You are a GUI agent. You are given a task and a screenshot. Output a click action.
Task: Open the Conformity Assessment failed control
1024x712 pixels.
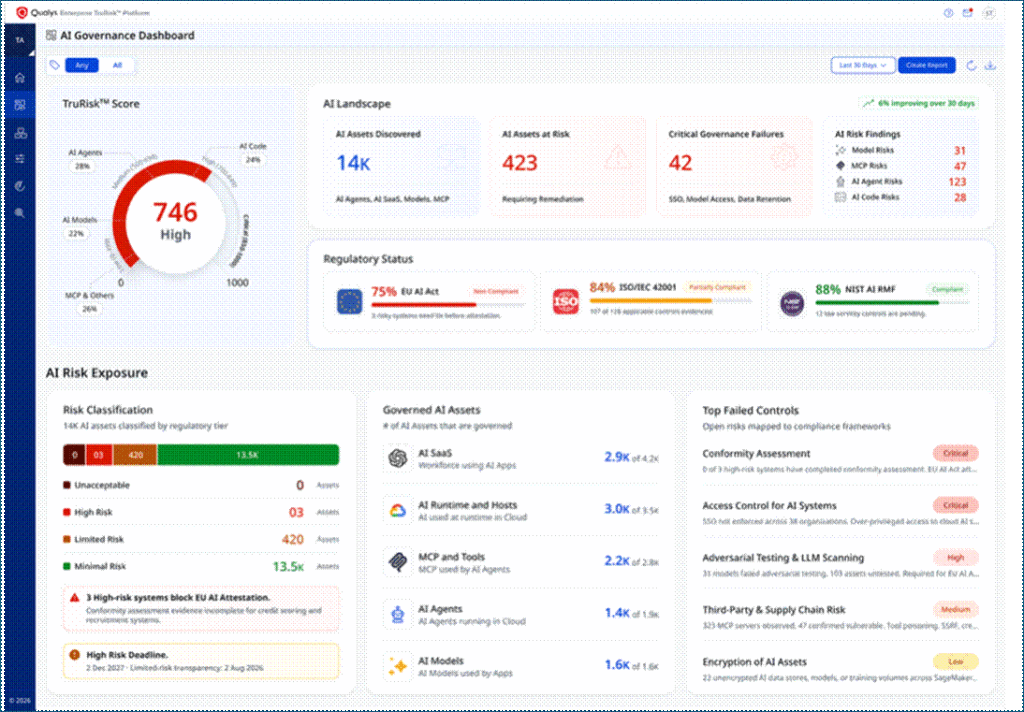click(x=840, y=461)
